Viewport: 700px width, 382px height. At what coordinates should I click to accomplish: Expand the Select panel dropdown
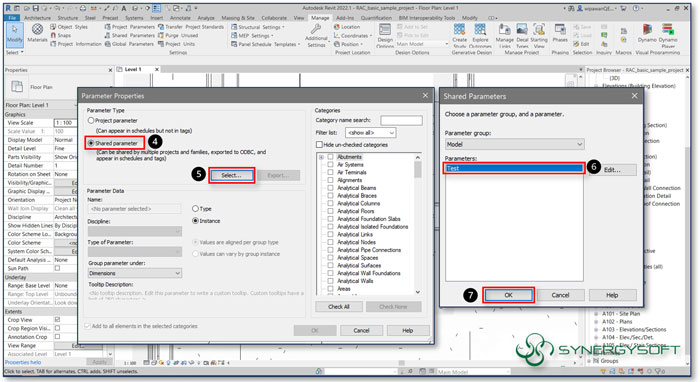(x=14, y=52)
